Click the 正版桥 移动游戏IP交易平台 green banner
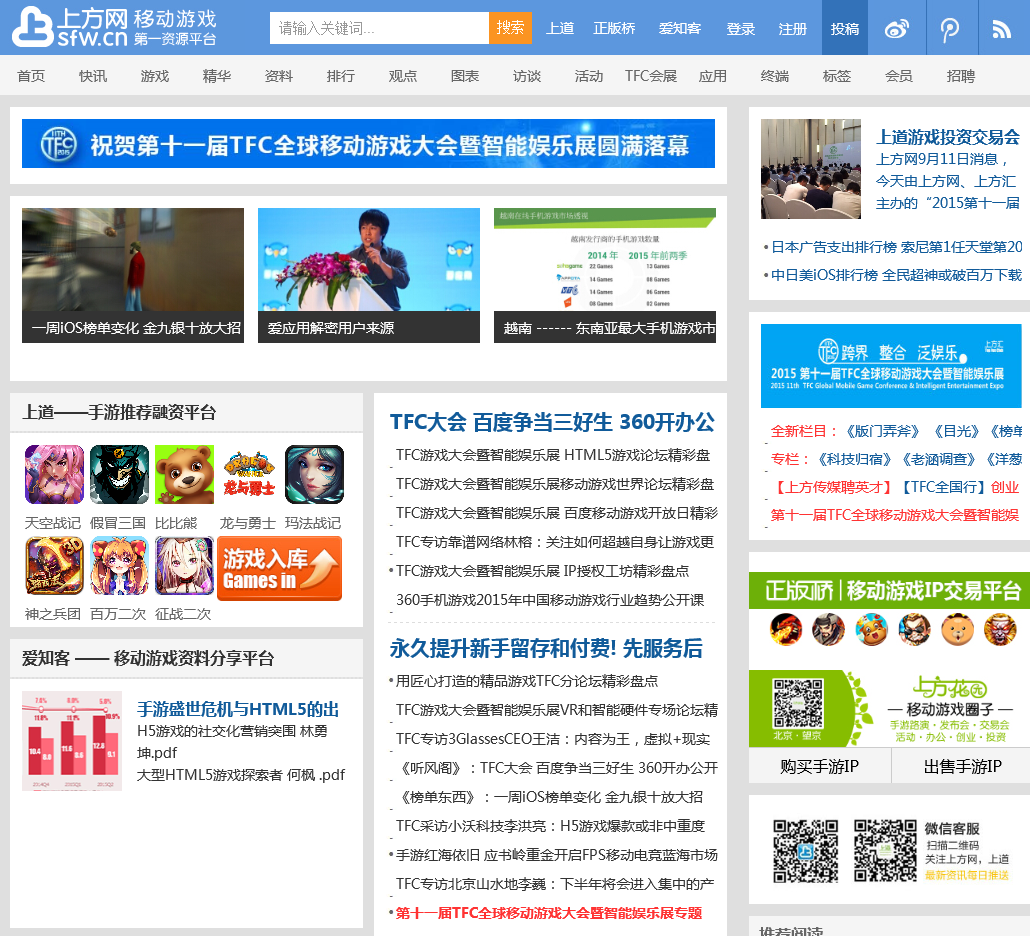The image size is (1030, 936). pyautogui.click(x=889, y=591)
